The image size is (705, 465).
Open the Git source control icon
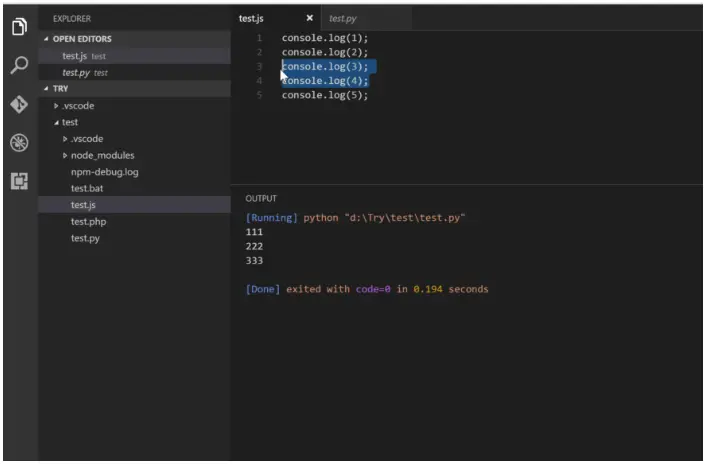19,104
